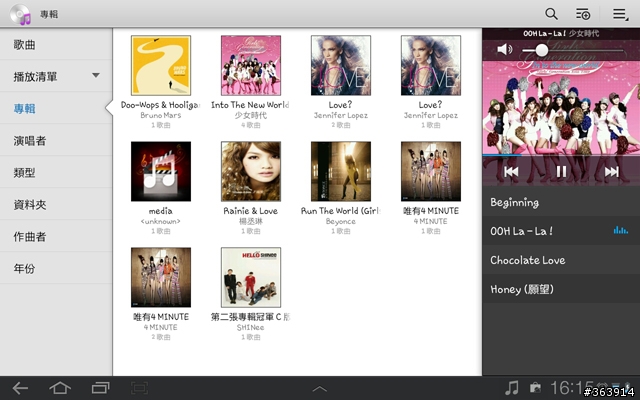The width and height of the screenshot is (640, 400).
Task: Open the SHINee 第二張專輯 album cover
Action: [x=251, y=277]
